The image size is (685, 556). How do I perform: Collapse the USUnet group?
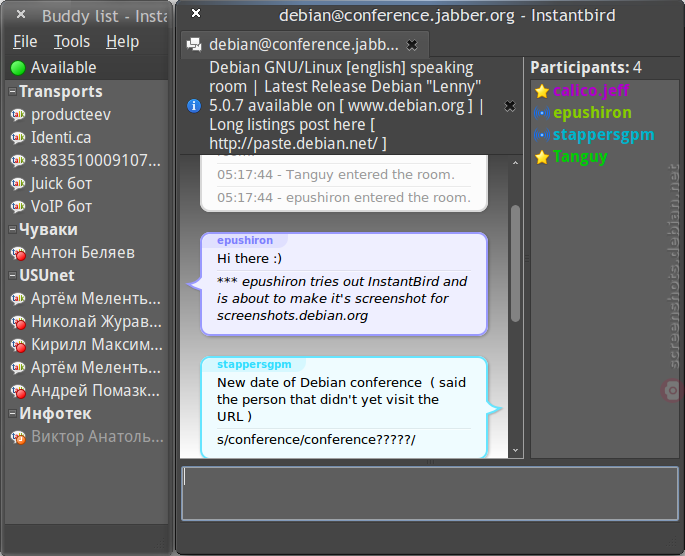13,276
